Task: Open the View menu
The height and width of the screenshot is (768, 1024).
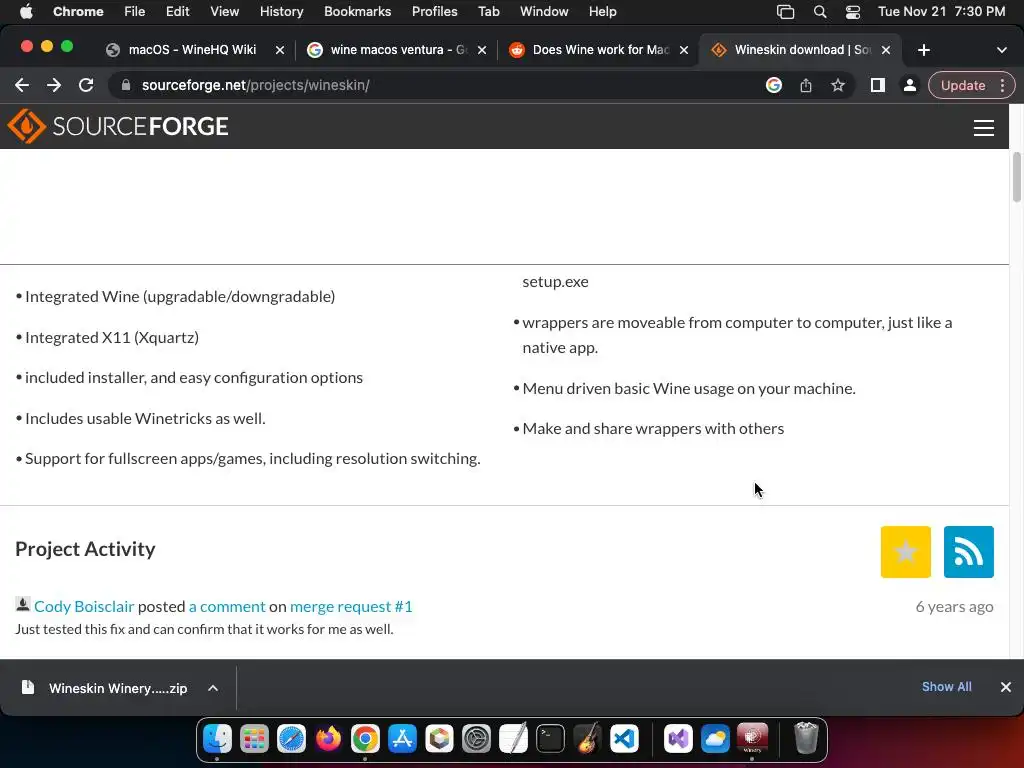Action: pyautogui.click(x=224, y=12)
